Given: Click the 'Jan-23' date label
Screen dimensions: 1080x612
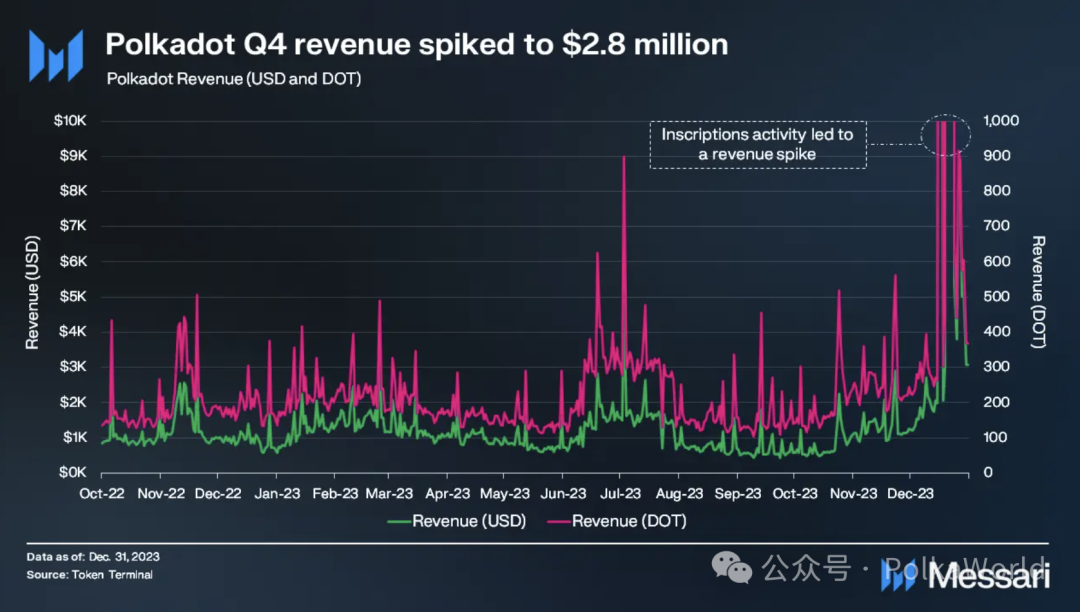Looking at the screenshot, I should (x=277, y=494).
